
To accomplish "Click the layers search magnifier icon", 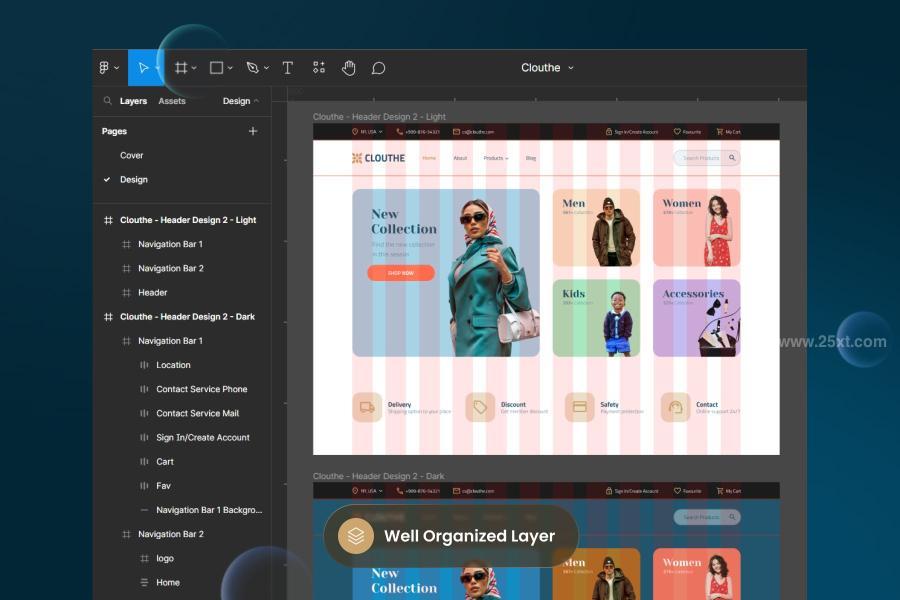I will (x=107, y=100).
